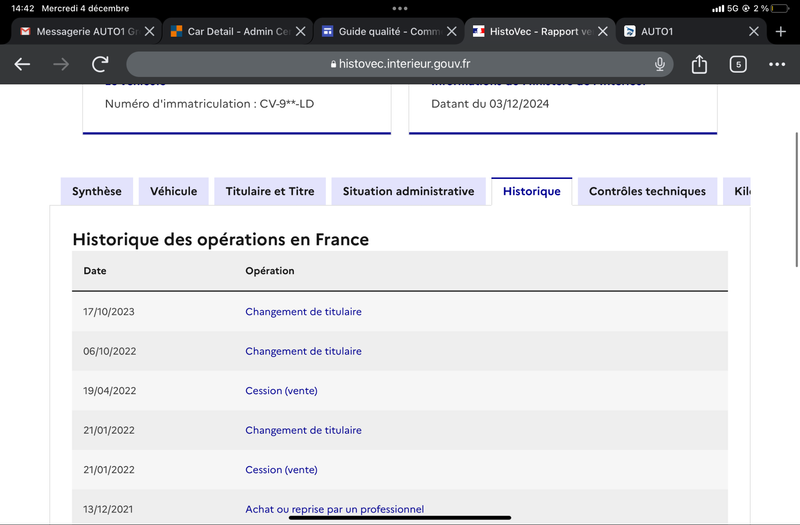Select the date 19/04/2022 cell
The width and height of the screenshot is (800, 525).
(109, 391)
